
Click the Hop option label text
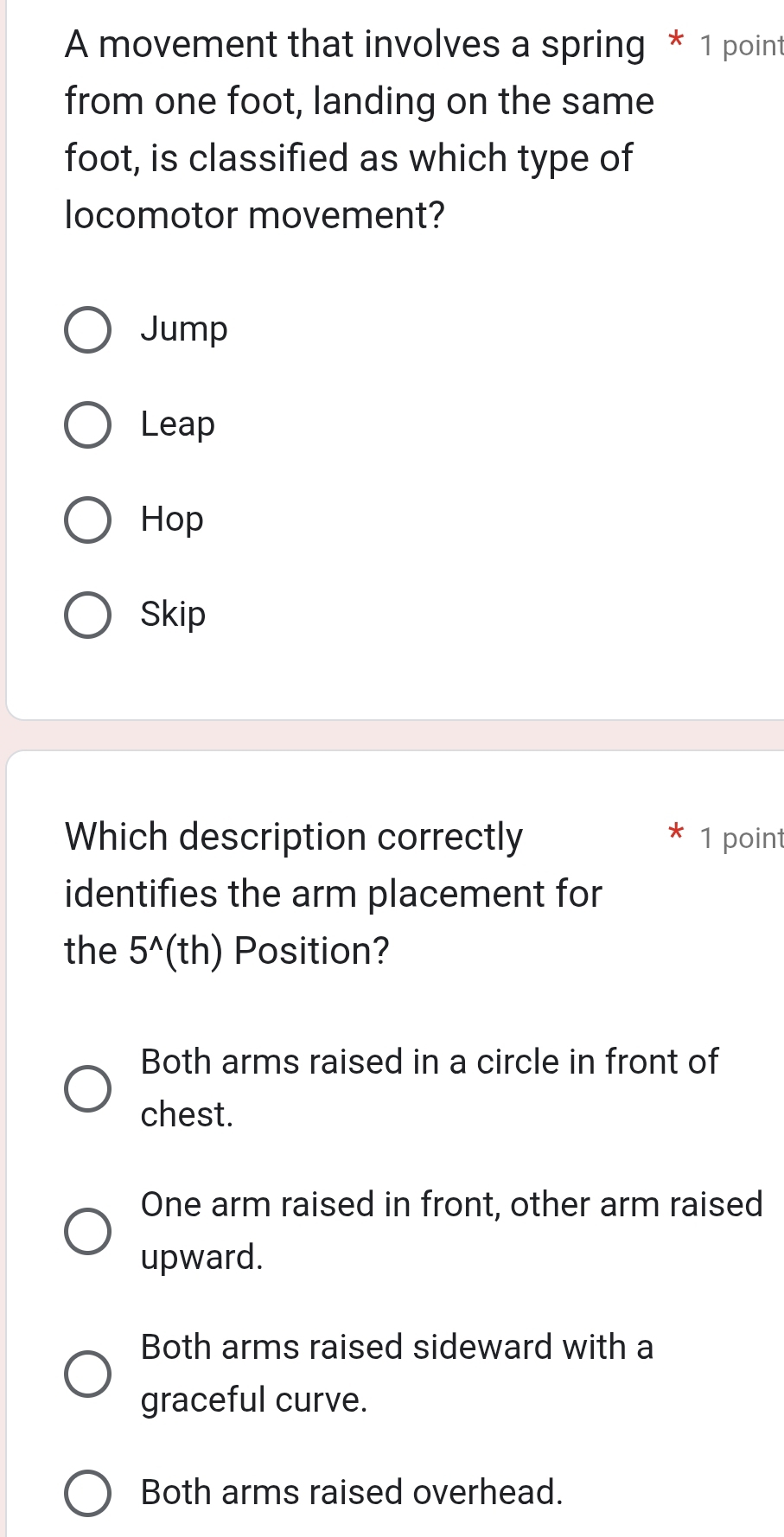coord(172,520)
